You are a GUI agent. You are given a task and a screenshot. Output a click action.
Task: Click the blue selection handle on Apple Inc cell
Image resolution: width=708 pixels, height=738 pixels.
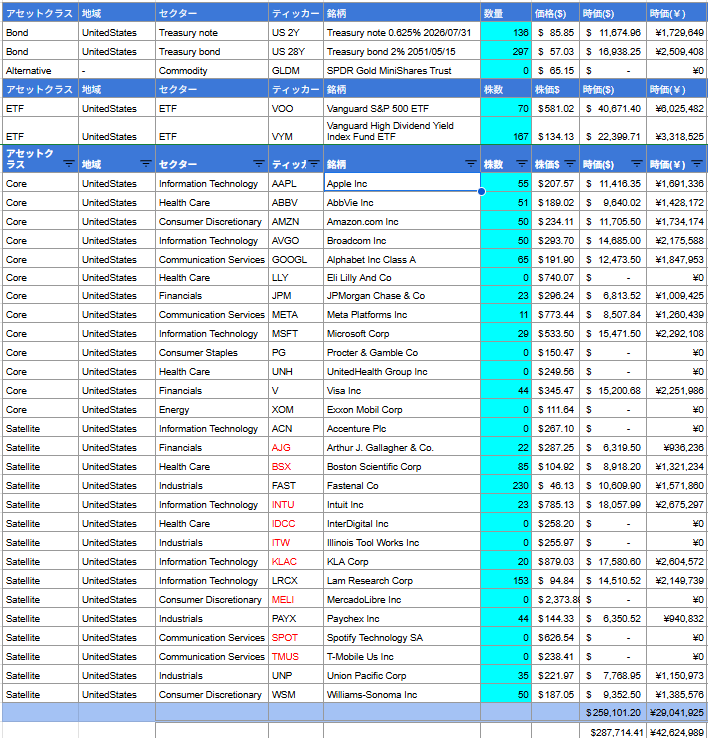(481, 192)
